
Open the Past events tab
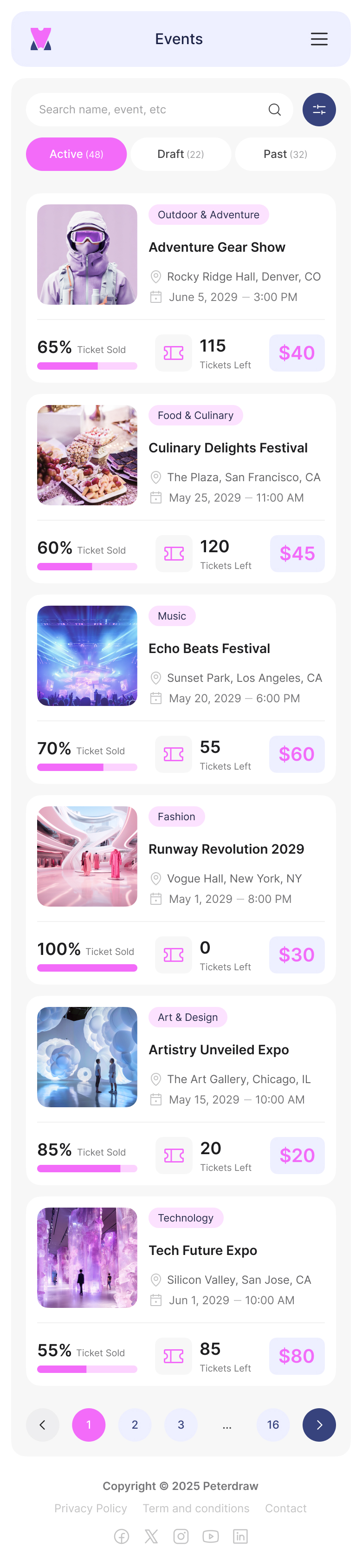[285, 154]
